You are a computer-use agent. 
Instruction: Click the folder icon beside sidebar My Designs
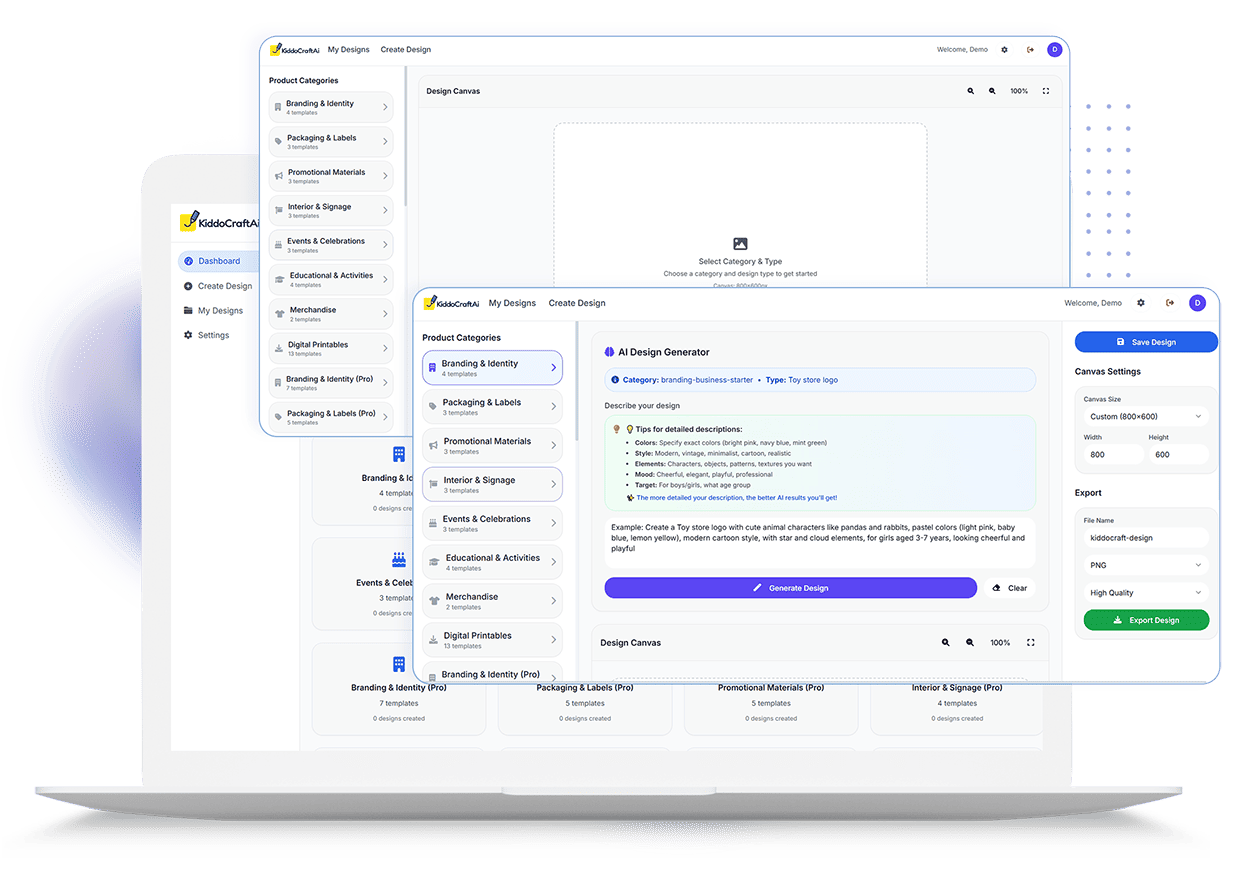coord(188,311)
